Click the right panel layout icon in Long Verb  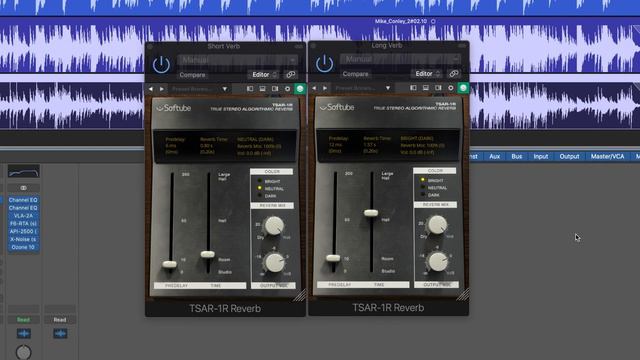[438, 88]
